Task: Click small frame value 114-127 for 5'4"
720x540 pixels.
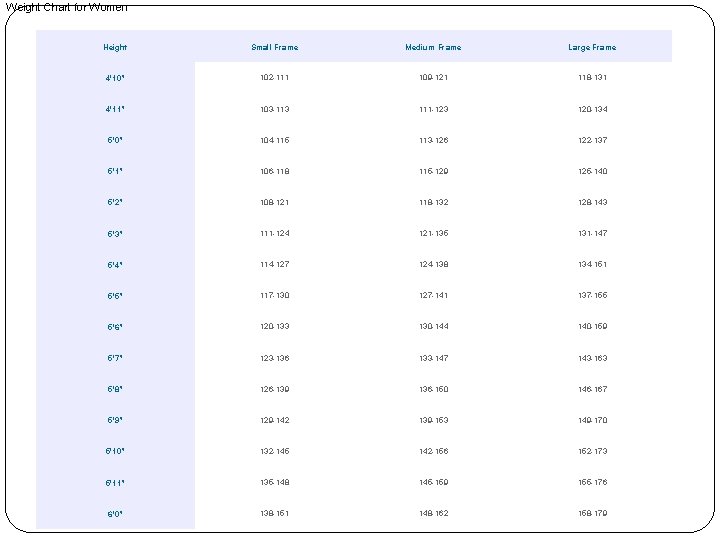Action: point(275,264)
